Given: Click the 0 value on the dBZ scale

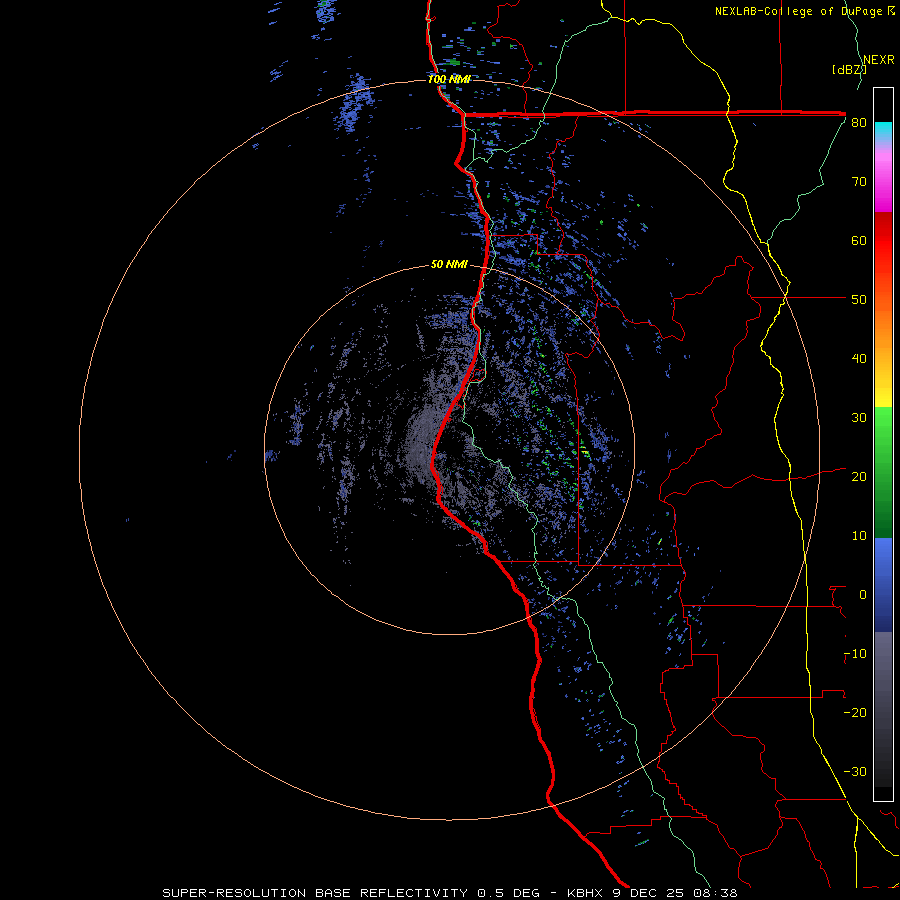Looking at the screenshot, I should coord(863,595).
